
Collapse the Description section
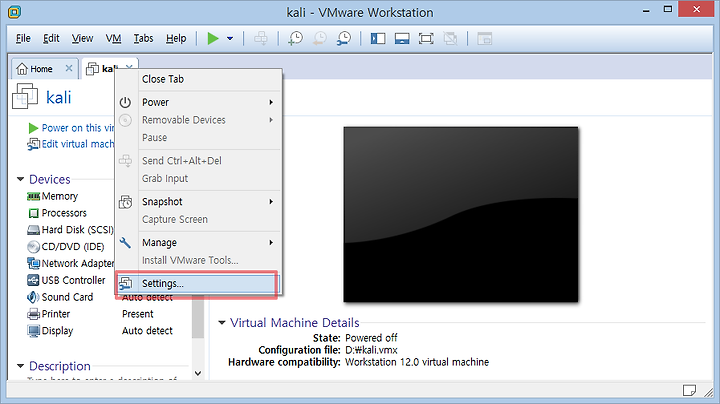pos(20,366)
